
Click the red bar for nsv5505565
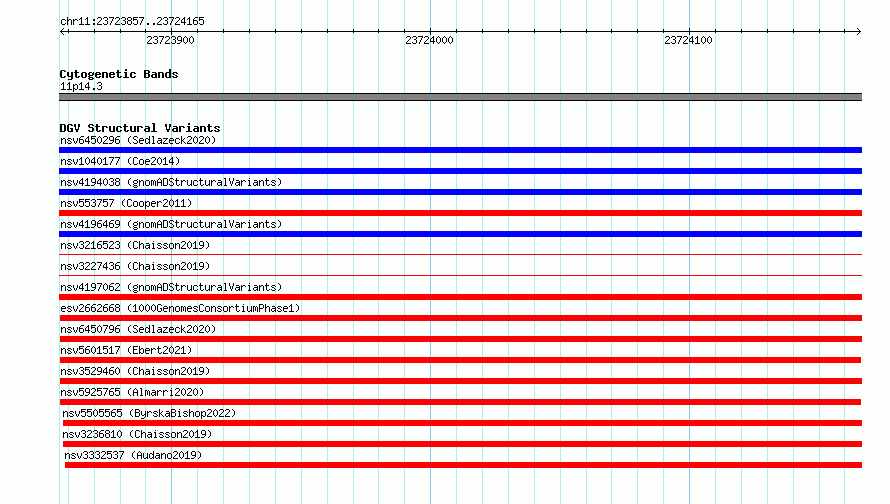(x=462, y=423)
